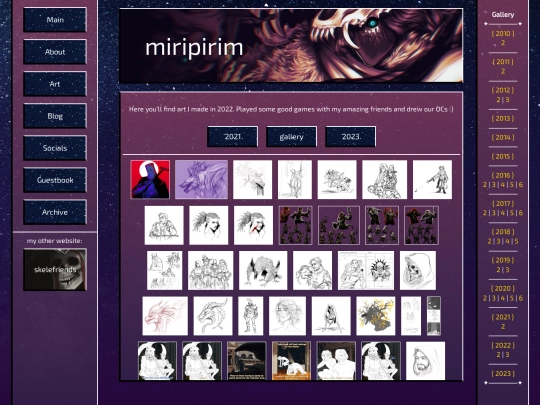540x405 pixels.
Task: Open page 3 of 2012 gallery
Action: click(x=507, y=100)
